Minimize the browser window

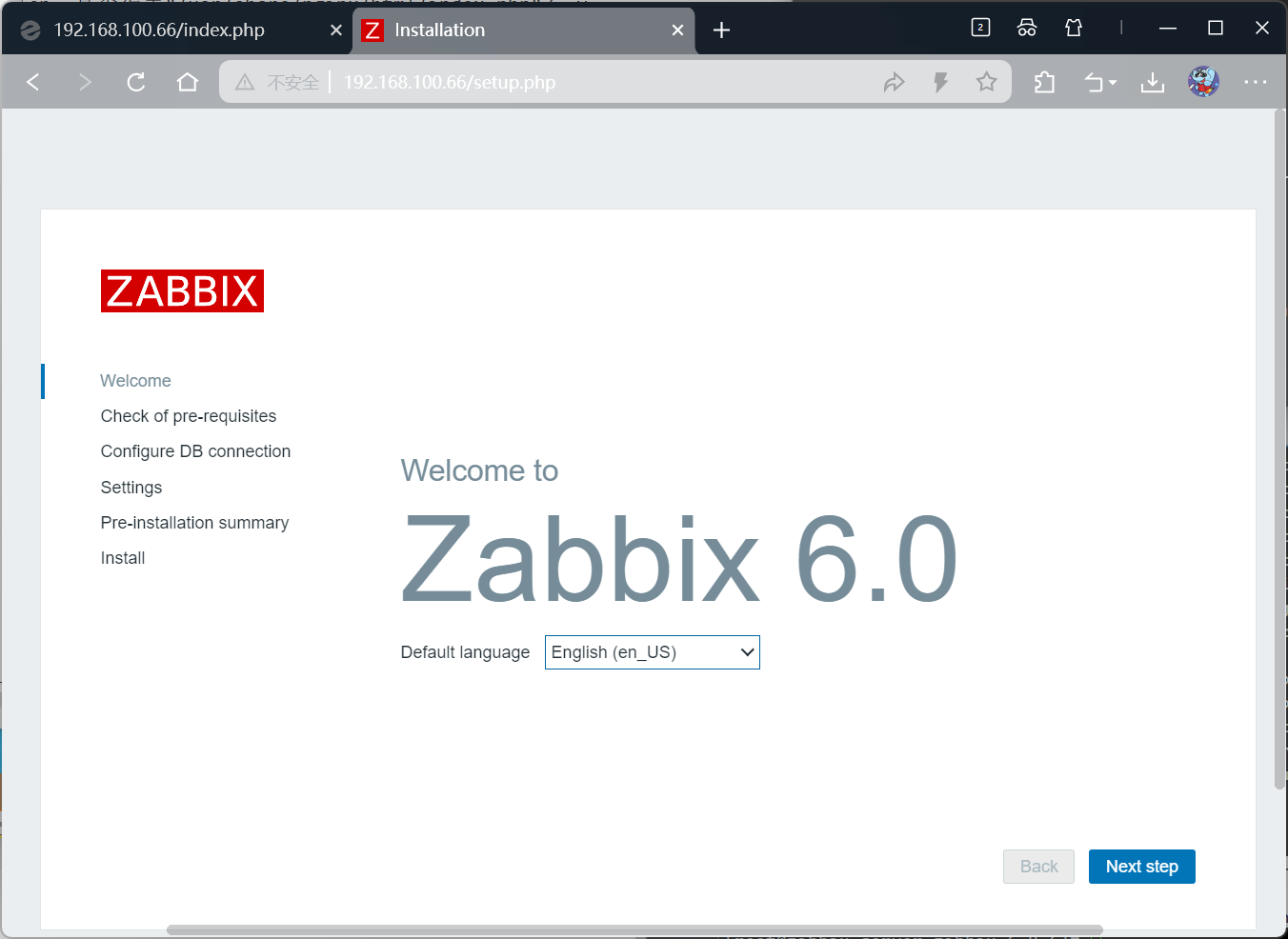pyautogui.click(x=1168, y=29)
